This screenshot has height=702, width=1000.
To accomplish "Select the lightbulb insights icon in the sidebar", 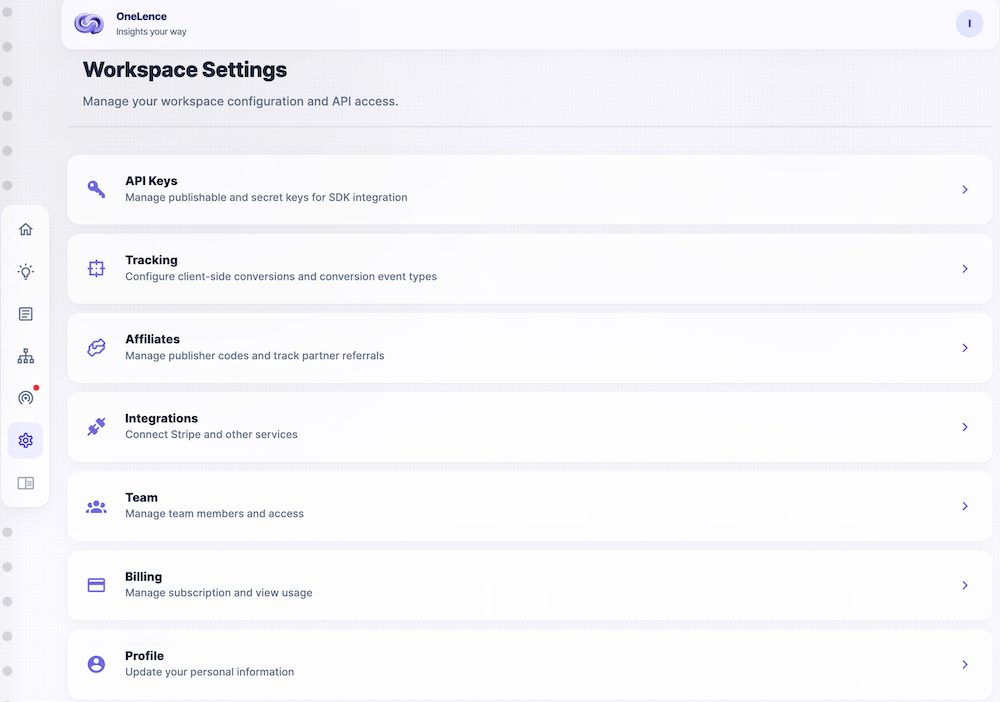I will 26,271.
